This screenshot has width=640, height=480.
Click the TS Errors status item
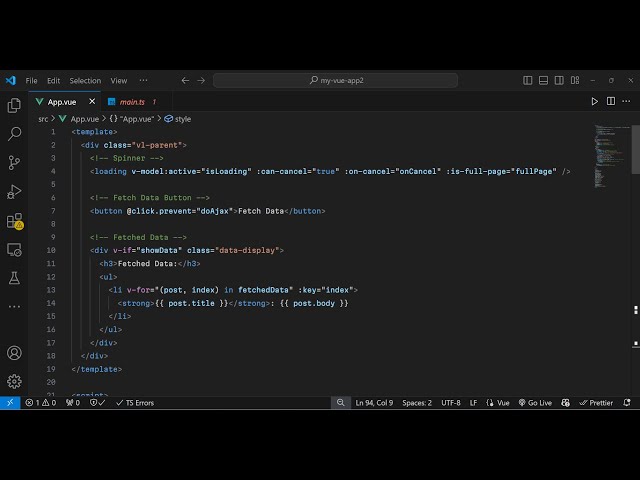[x=134, y=403]
